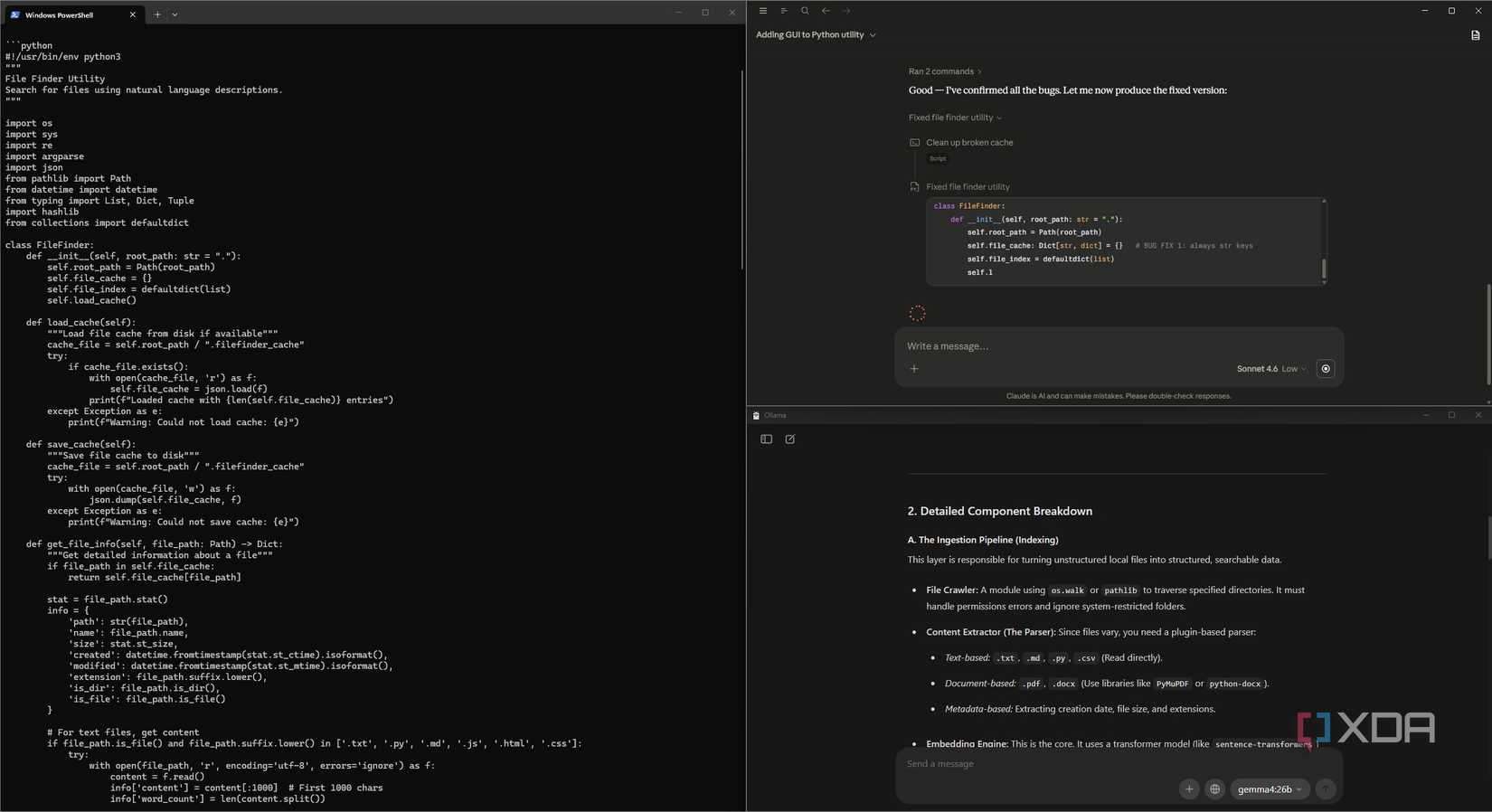Open the Claude hamburger menu
Screen dimensions: 1492x812
point(763,11)
